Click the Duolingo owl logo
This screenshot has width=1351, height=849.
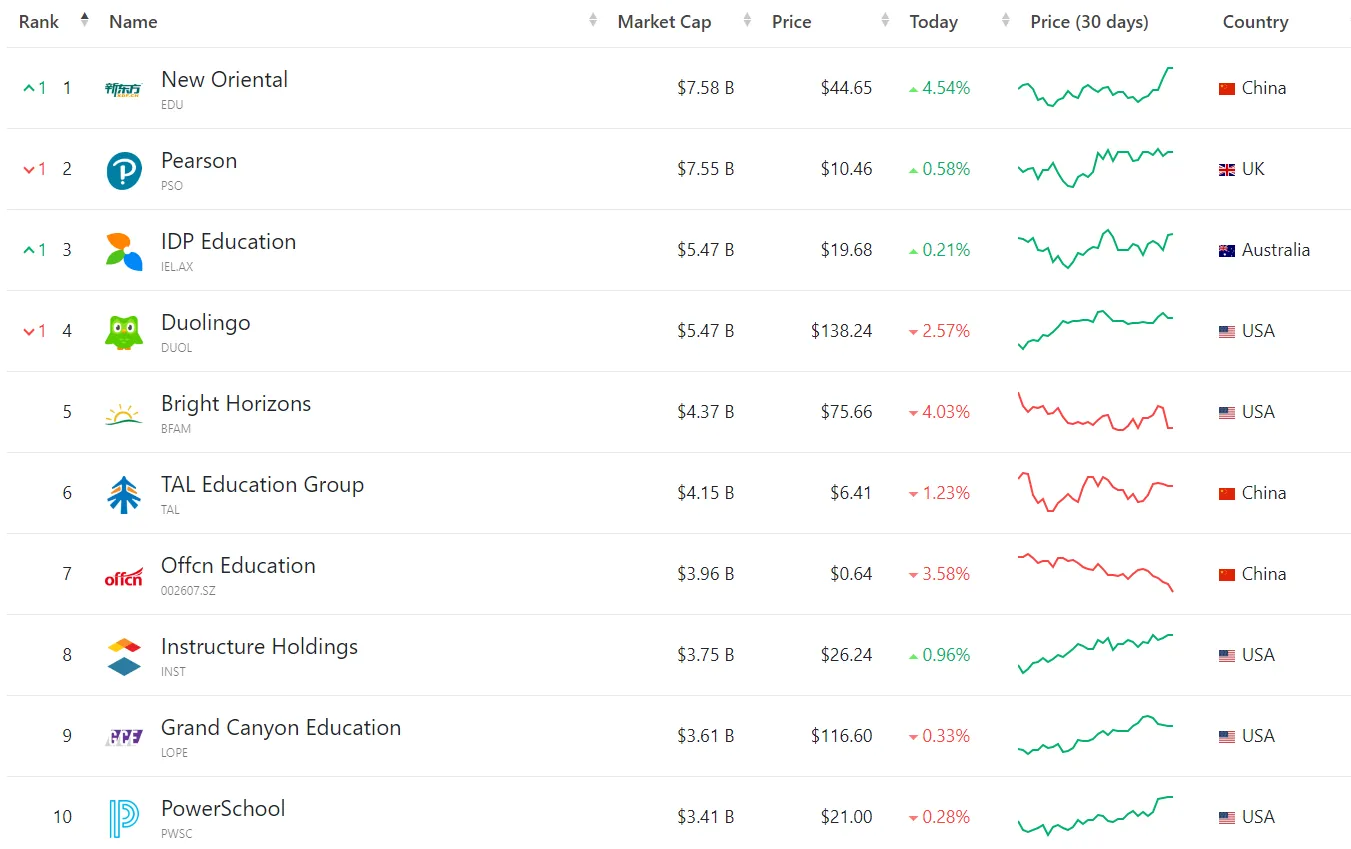124,332
